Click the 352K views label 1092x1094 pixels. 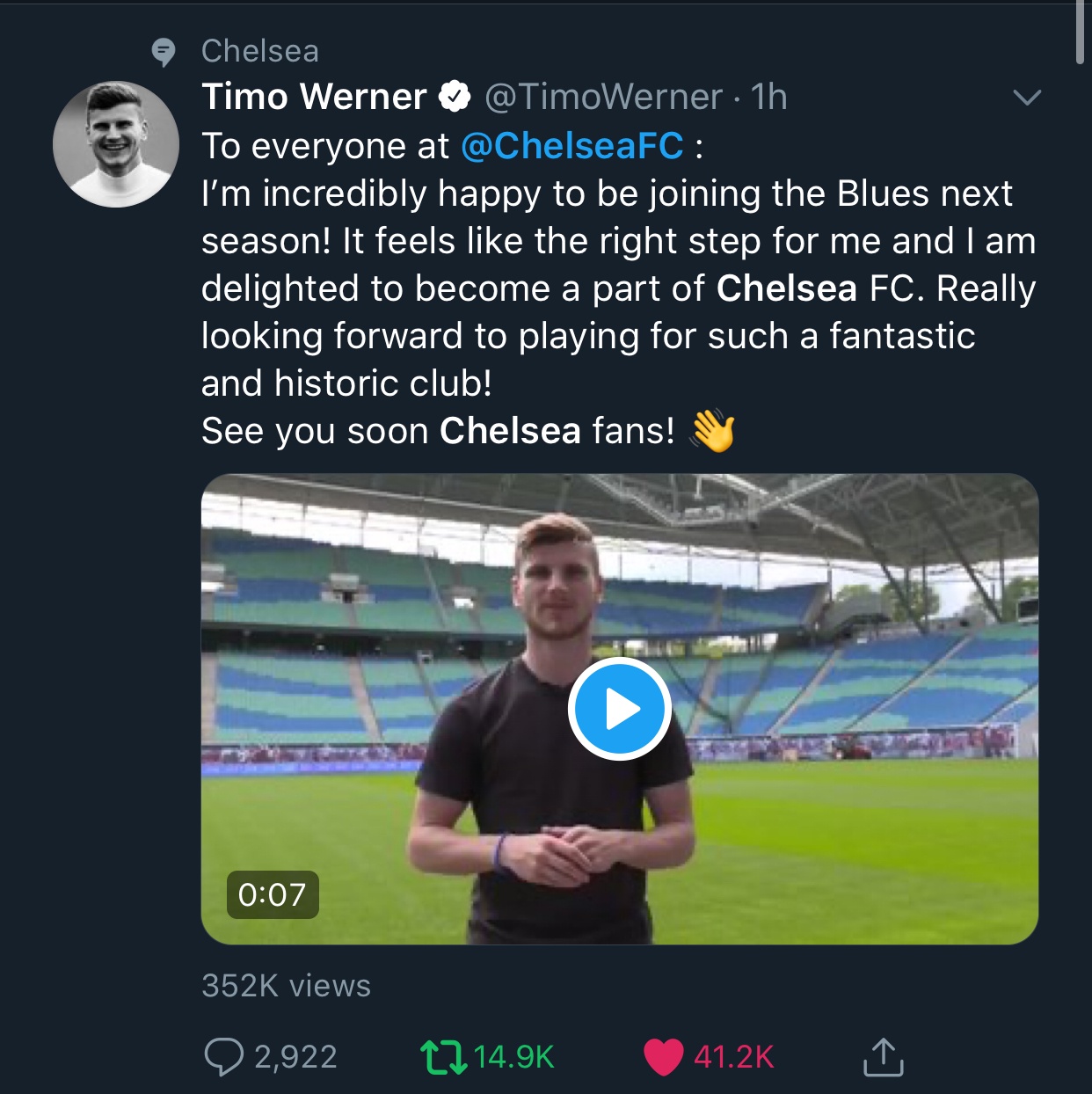point(287,986)
